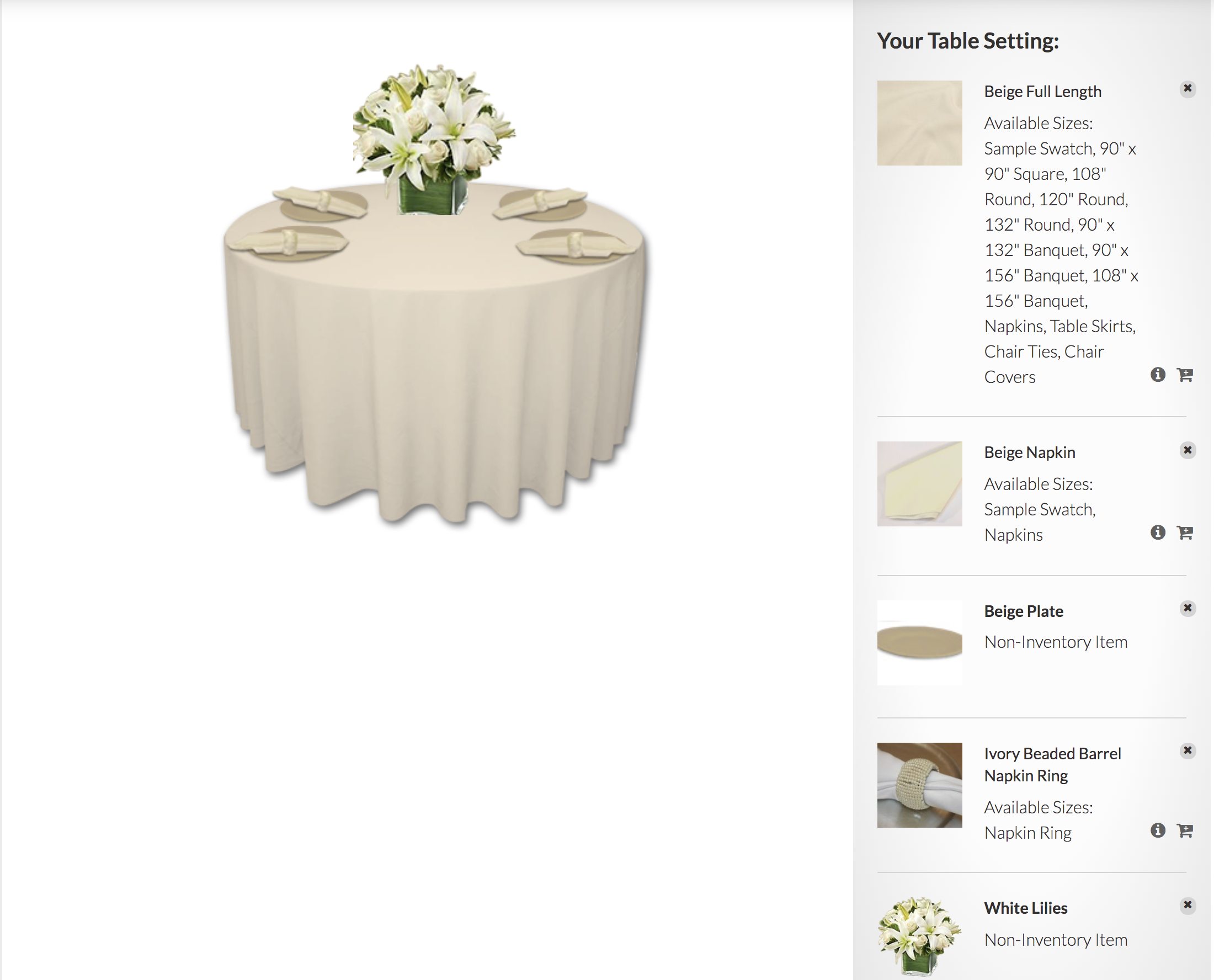
Task: Open info icon for Beige Napkin
Action: (x=1158, y=532)
